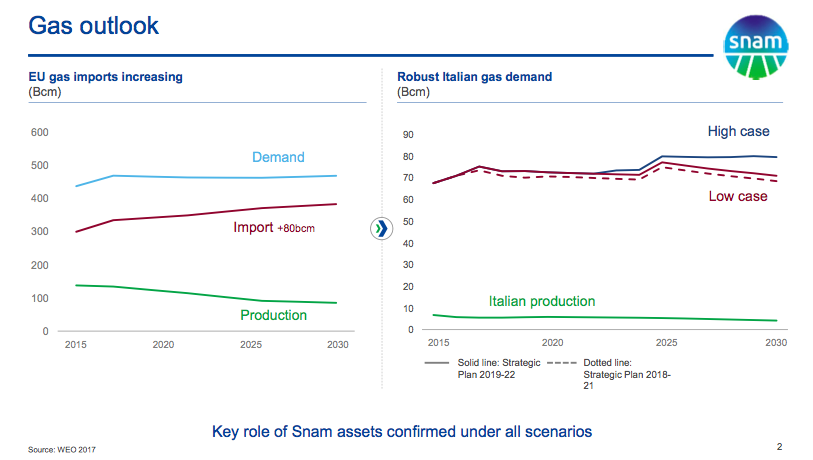Select the green 'Production' label on left chart

pyautogui.click(x=273, y=315)
